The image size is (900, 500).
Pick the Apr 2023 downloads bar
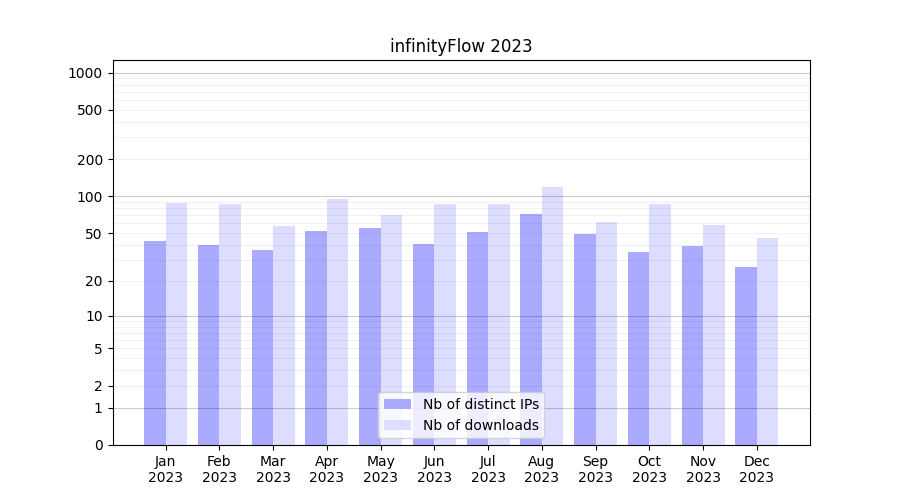[x=337, y=321]
